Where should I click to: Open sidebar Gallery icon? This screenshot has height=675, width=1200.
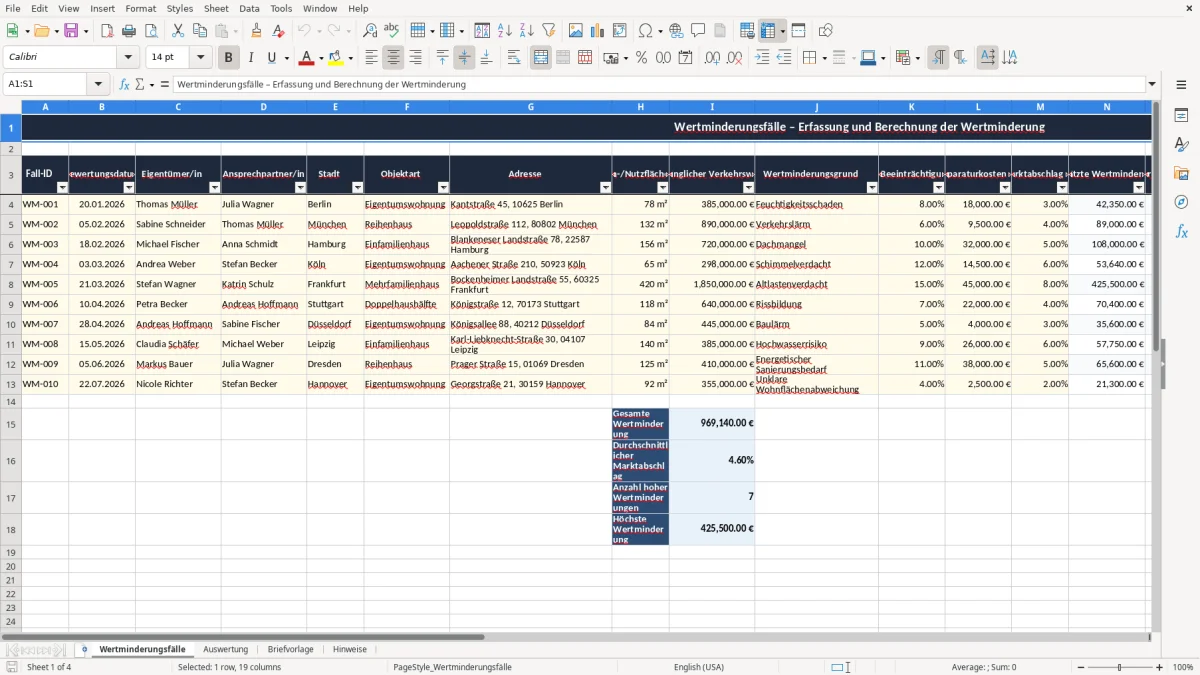1181,173
